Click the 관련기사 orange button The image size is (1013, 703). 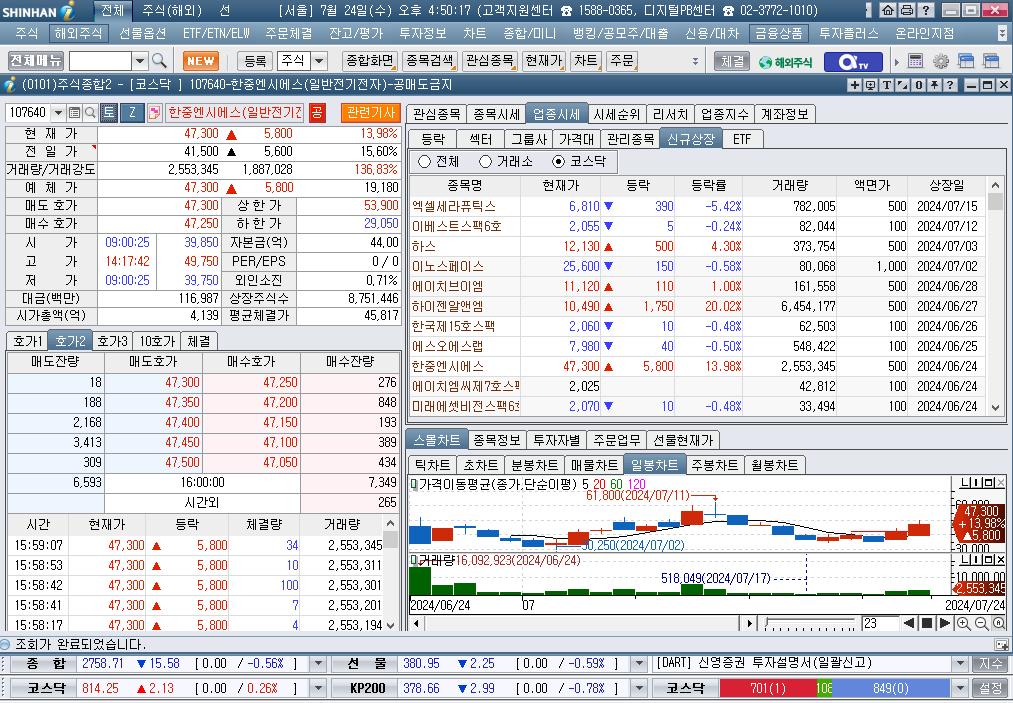[x=371, y=112]
